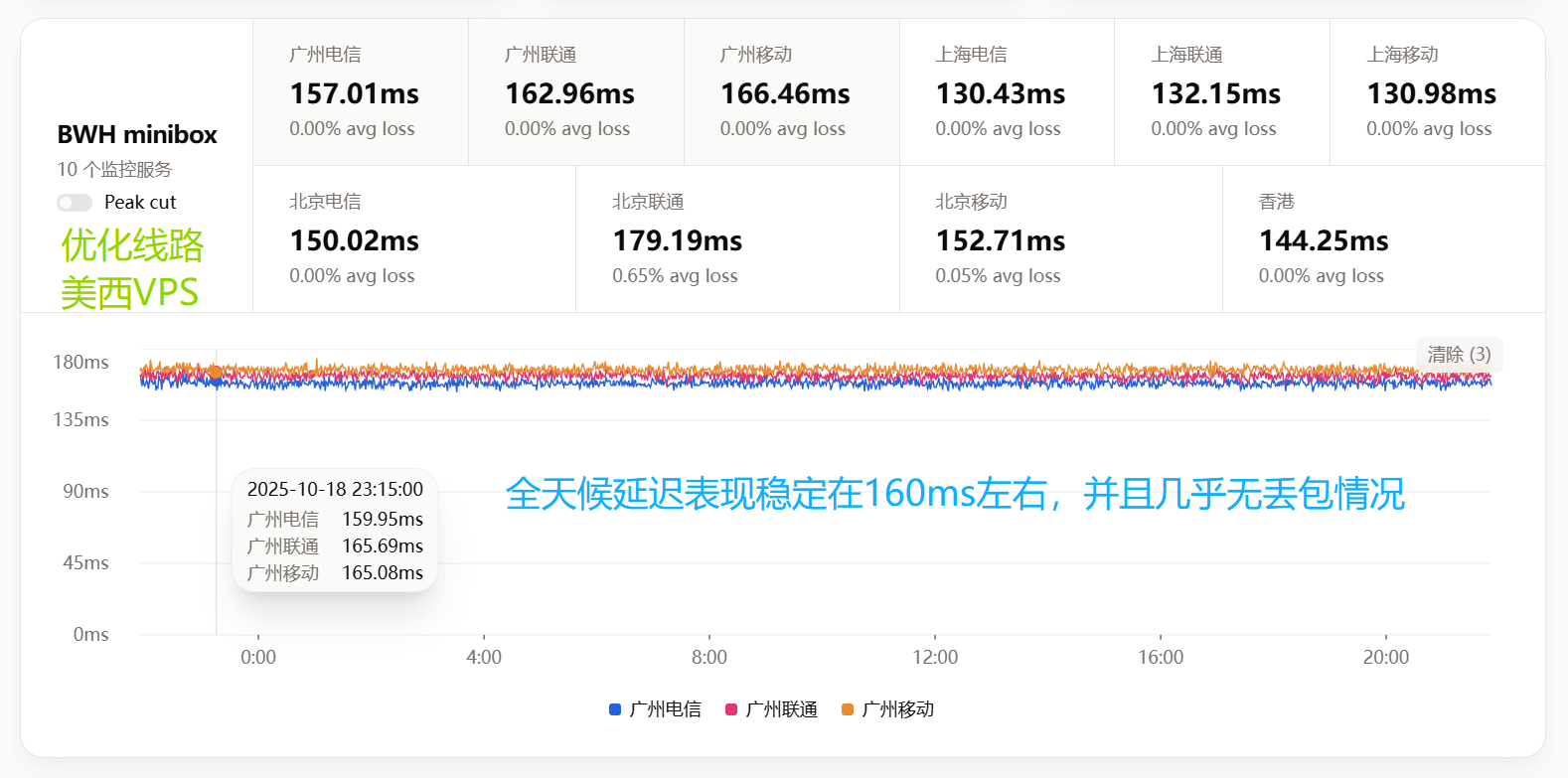The image size is (1568, 778).
Task: Toggle the 广州移动 monitor card
Action: [791, 92]
